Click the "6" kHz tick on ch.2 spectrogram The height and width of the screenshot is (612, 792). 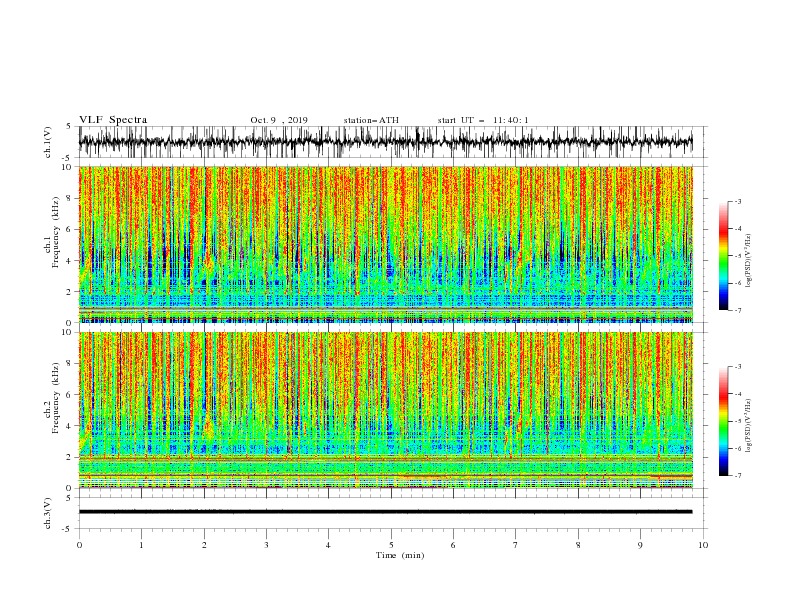tap(70, 395)
